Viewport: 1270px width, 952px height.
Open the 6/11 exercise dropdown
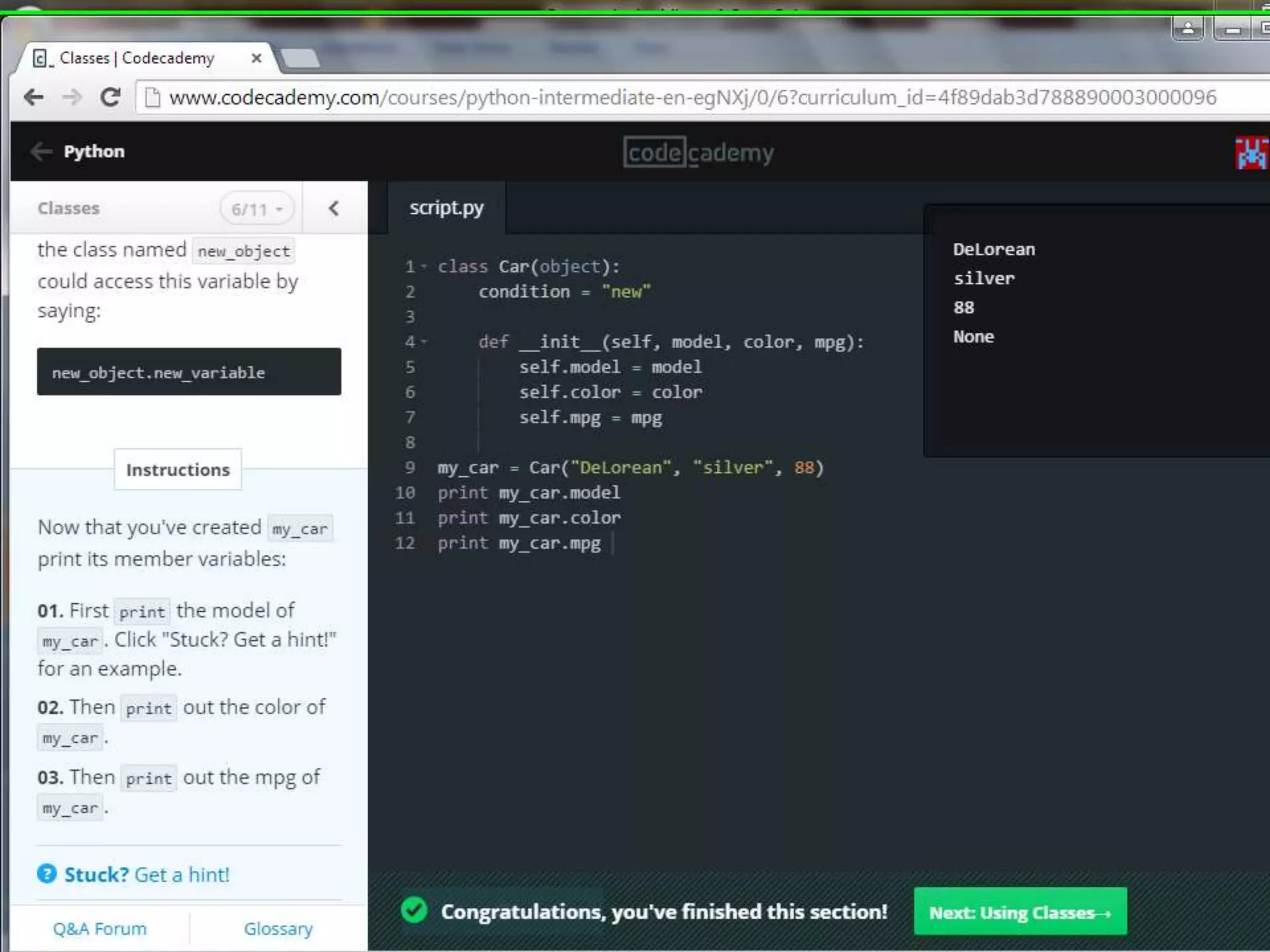click(x=257, y=209)
